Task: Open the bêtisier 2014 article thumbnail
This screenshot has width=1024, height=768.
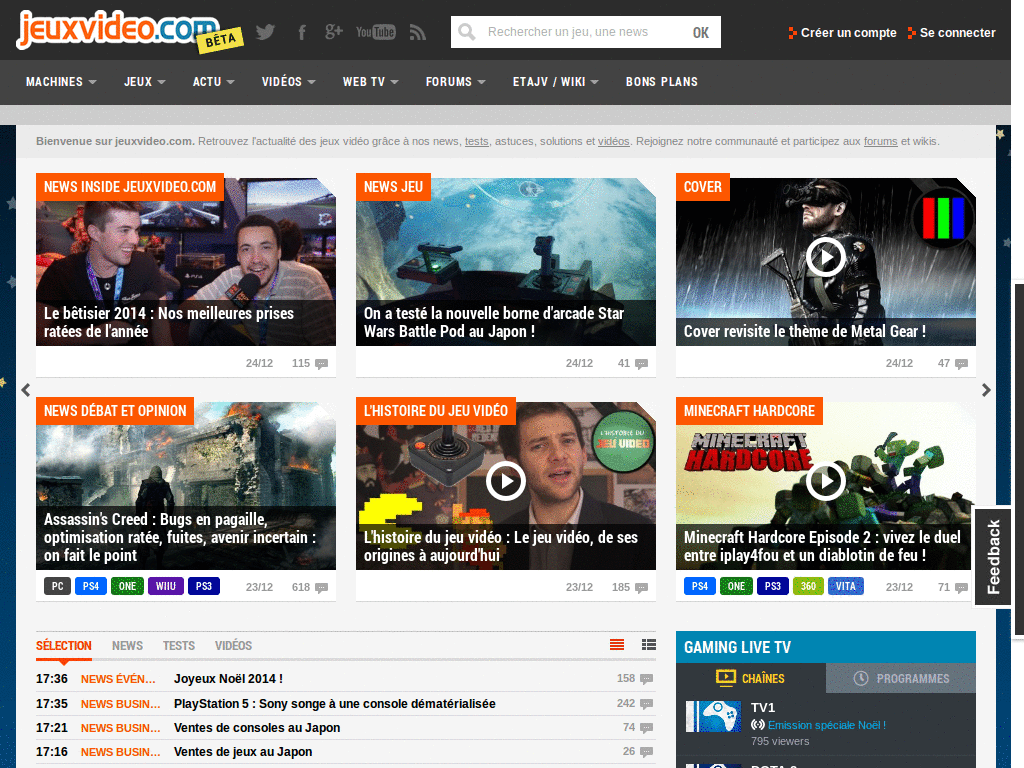Action: [x=186, y=261]
